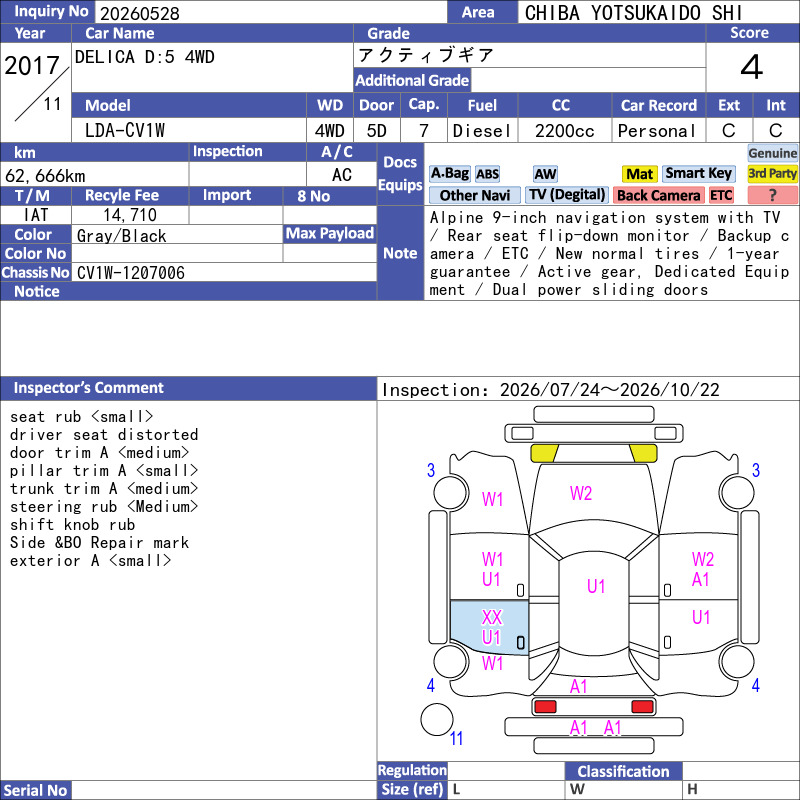This screenshot has height=800, width=800.
Task: Click inquiry number 20260528
Action: [140, 14]
